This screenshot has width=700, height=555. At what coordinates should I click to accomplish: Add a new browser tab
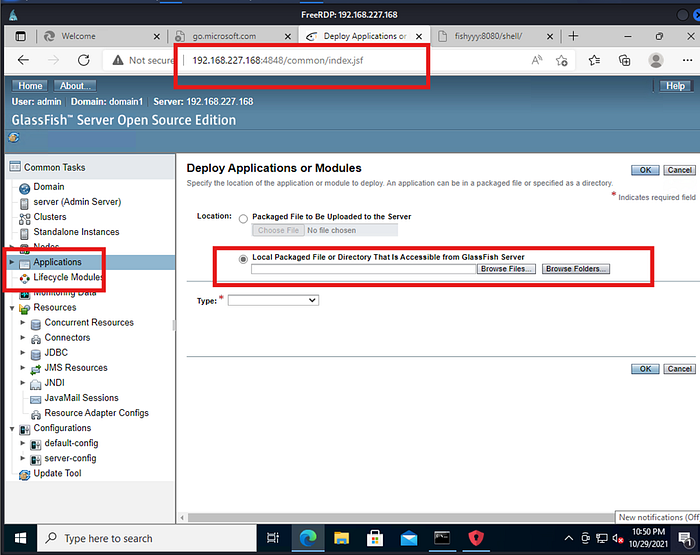point(573,36)
